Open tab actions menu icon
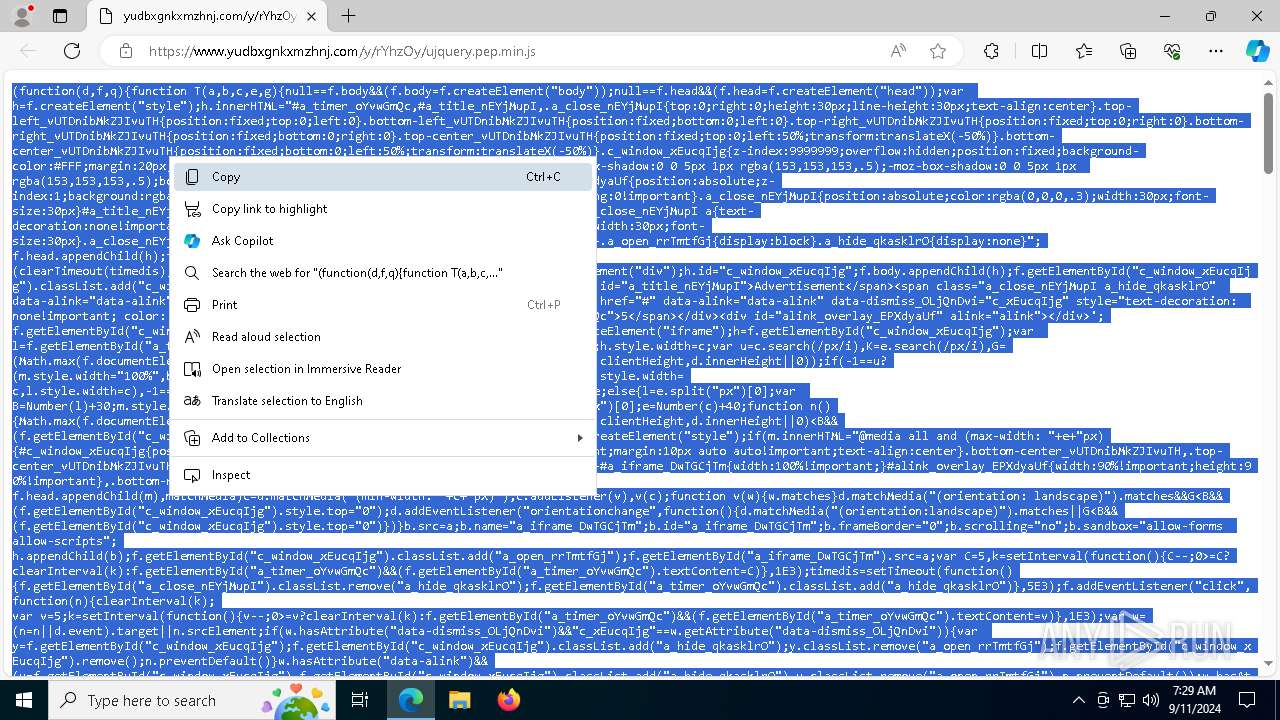Image resolution: width=1280 pixels, height=720 pixels. pos(60,16)
